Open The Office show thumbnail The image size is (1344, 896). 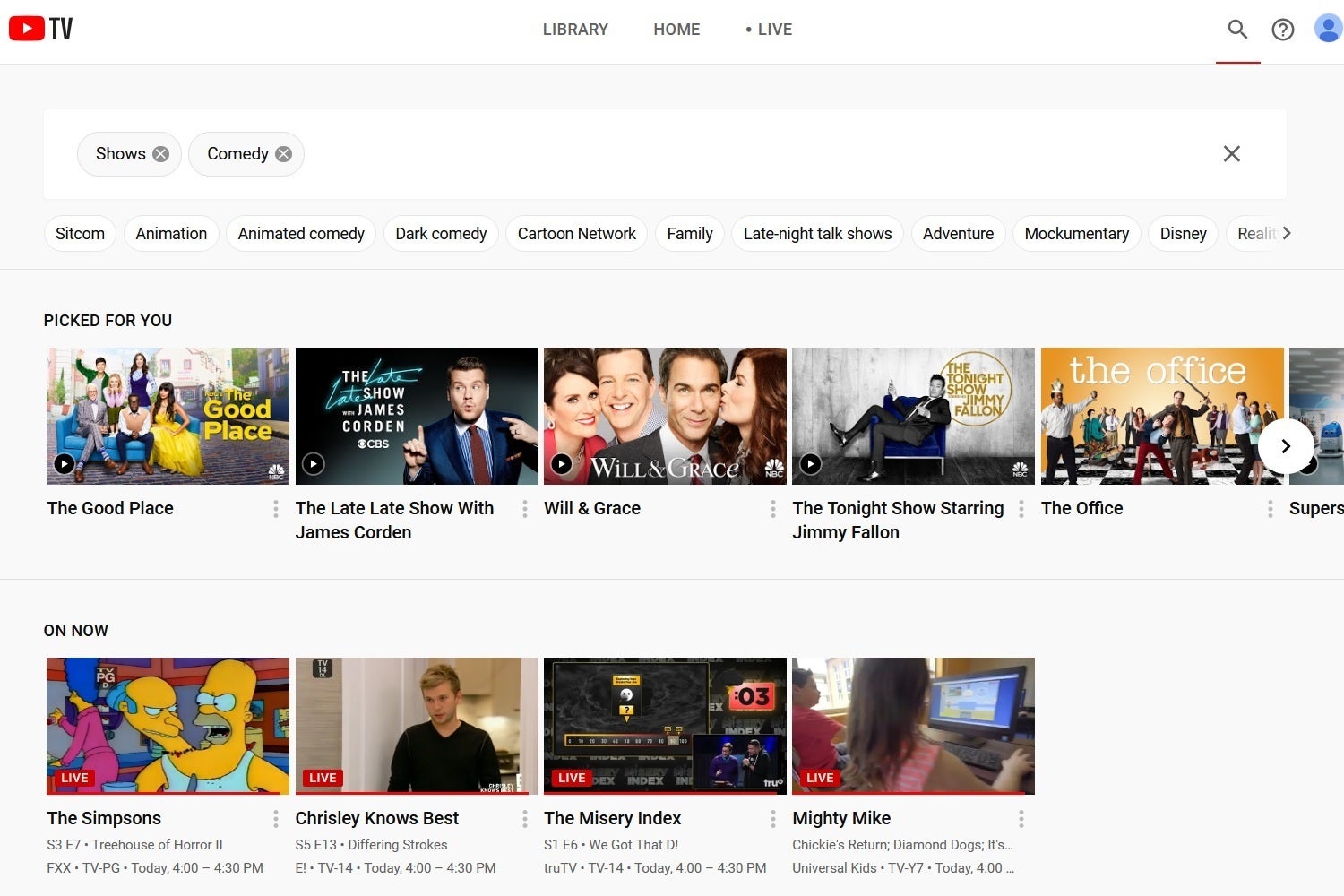click(1162, 416)
